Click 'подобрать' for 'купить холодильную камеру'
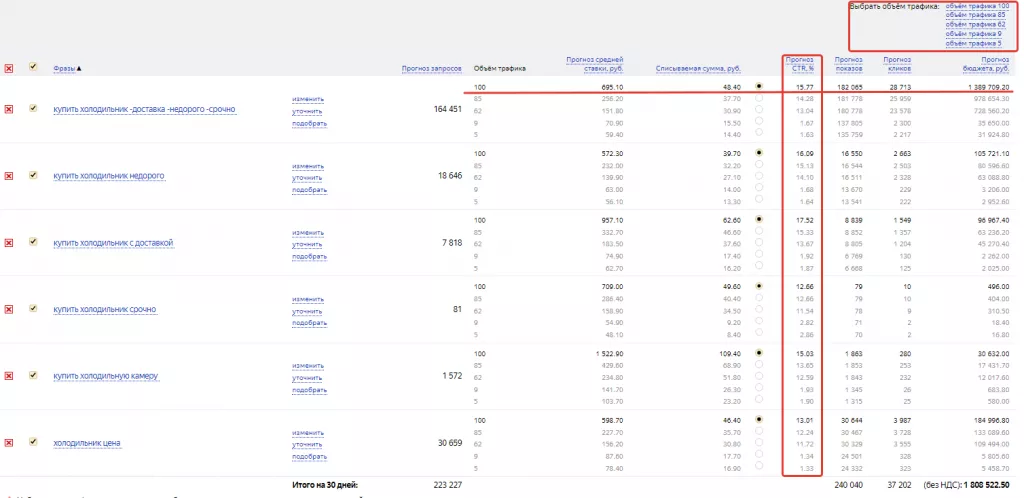The width and height of the screenshot is (1024, 498). [x=310, y=390]
